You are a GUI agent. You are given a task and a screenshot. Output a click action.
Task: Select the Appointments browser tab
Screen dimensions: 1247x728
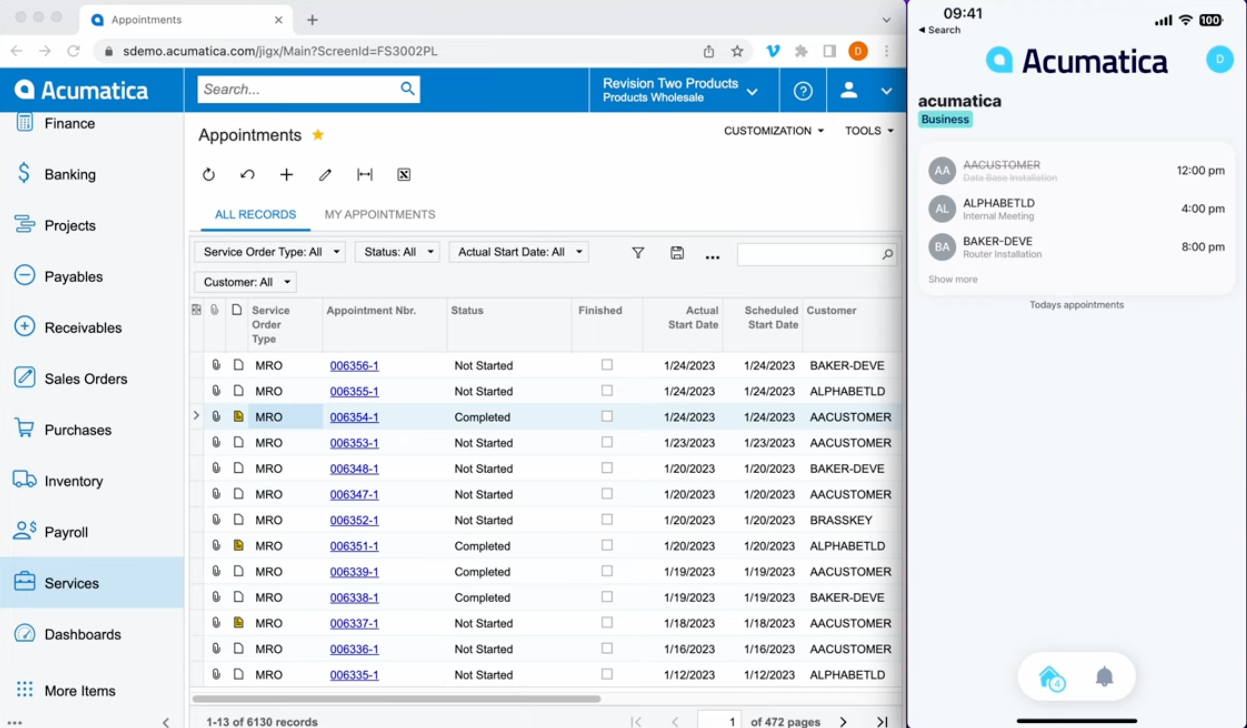187,19
